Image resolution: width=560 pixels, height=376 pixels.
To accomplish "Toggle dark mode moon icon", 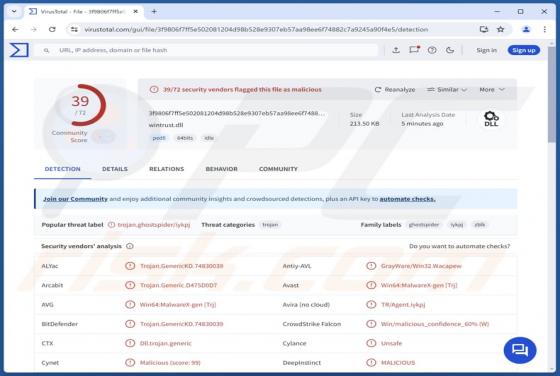I will pos(450,50).
